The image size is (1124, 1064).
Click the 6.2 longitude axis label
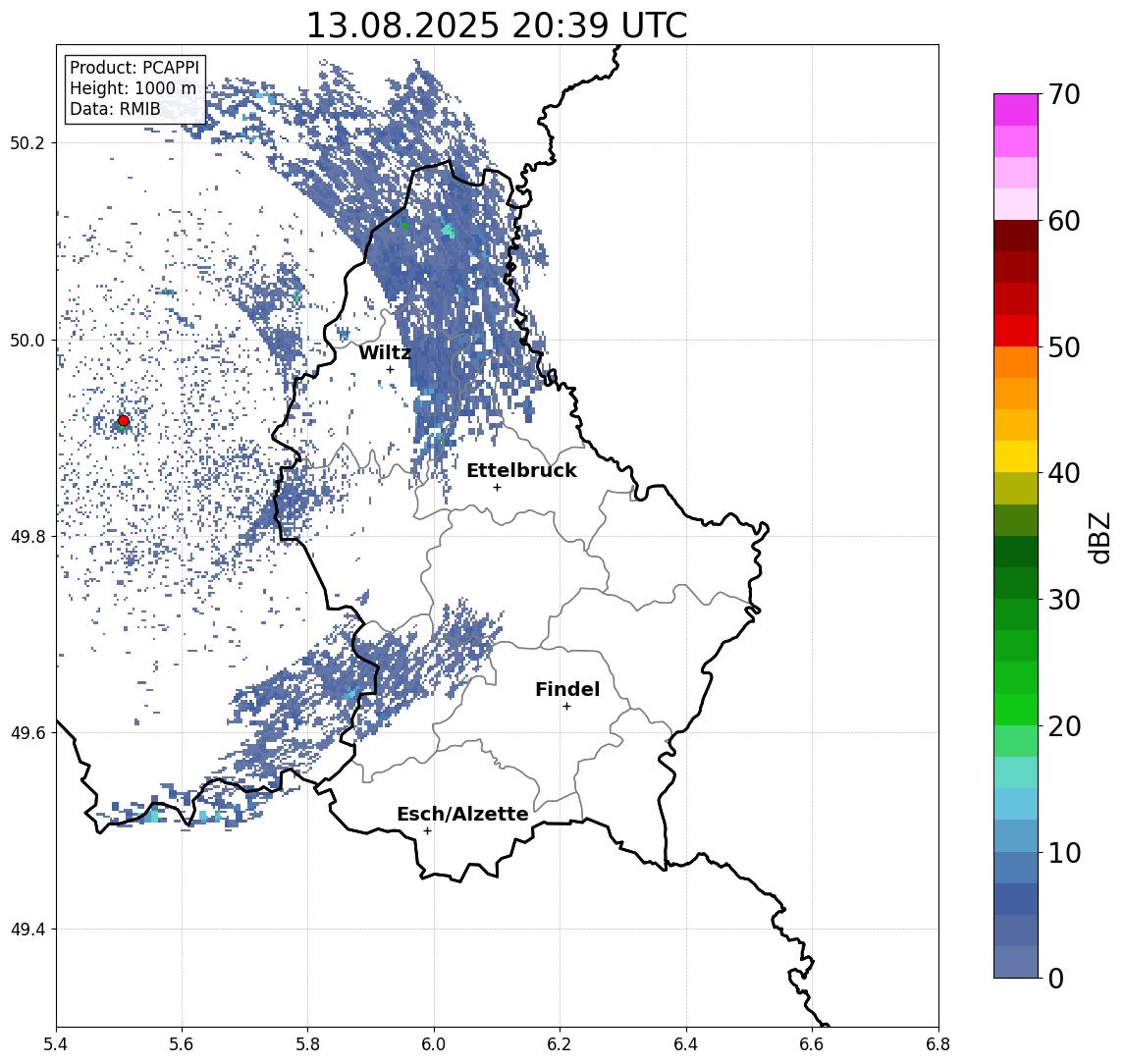point(560,1044)
